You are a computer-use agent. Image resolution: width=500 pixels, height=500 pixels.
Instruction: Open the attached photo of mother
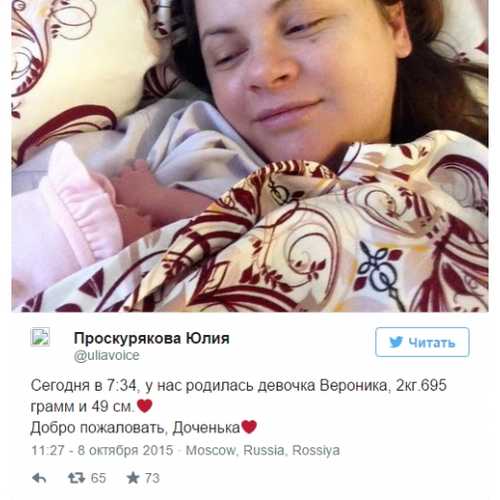250,156
